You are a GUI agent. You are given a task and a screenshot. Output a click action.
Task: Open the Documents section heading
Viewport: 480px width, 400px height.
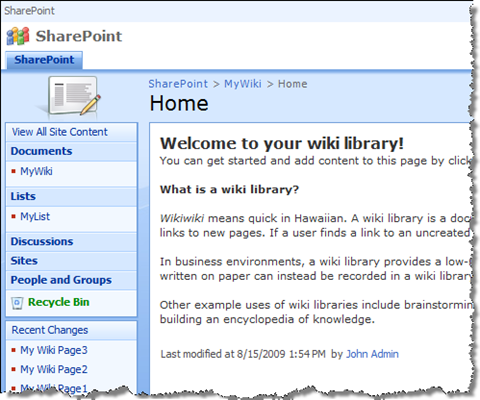tap(41, 151)
